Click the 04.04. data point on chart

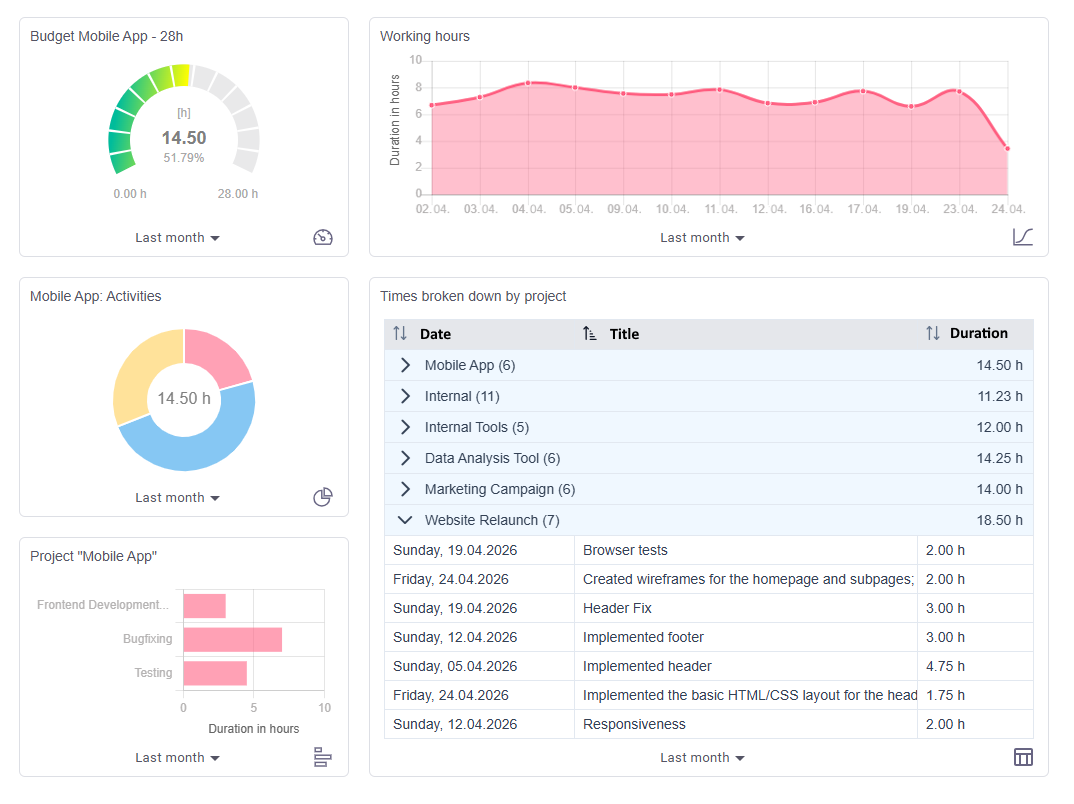coord(528,83)
